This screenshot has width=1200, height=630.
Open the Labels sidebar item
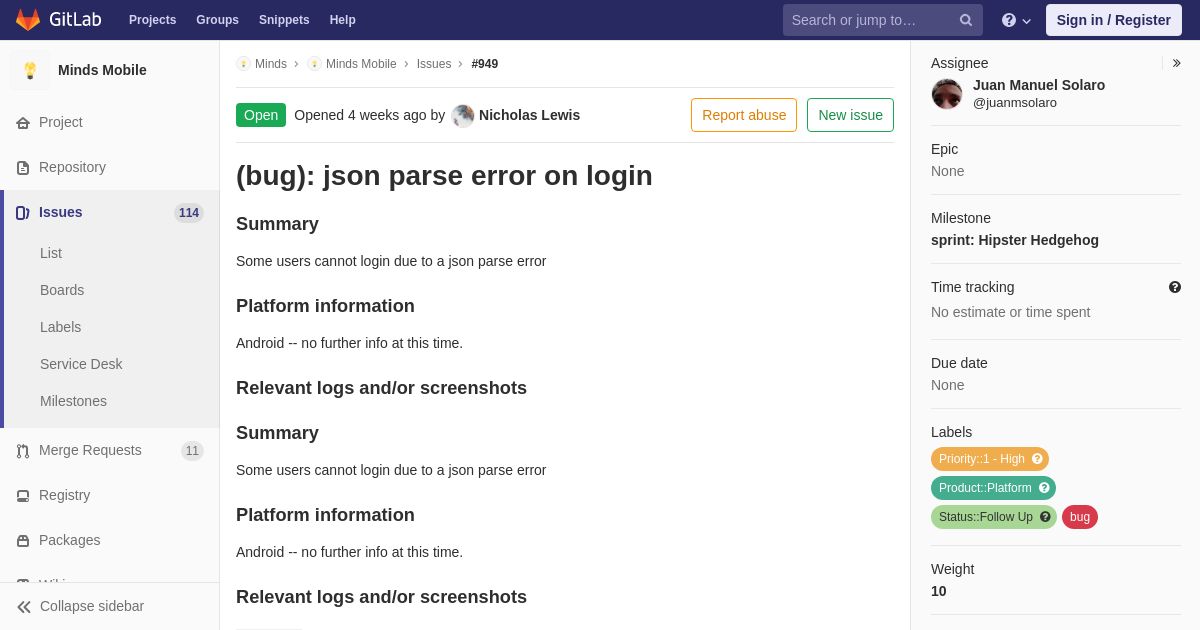click(61, 327)
